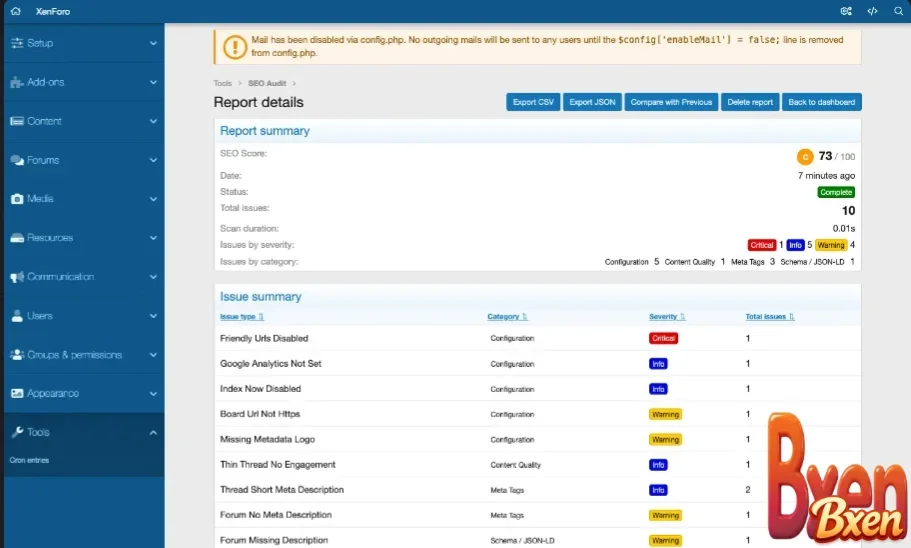Open Cron entries under Tools
The width and height of the screenshot is (911, 548).
[29, 460]
